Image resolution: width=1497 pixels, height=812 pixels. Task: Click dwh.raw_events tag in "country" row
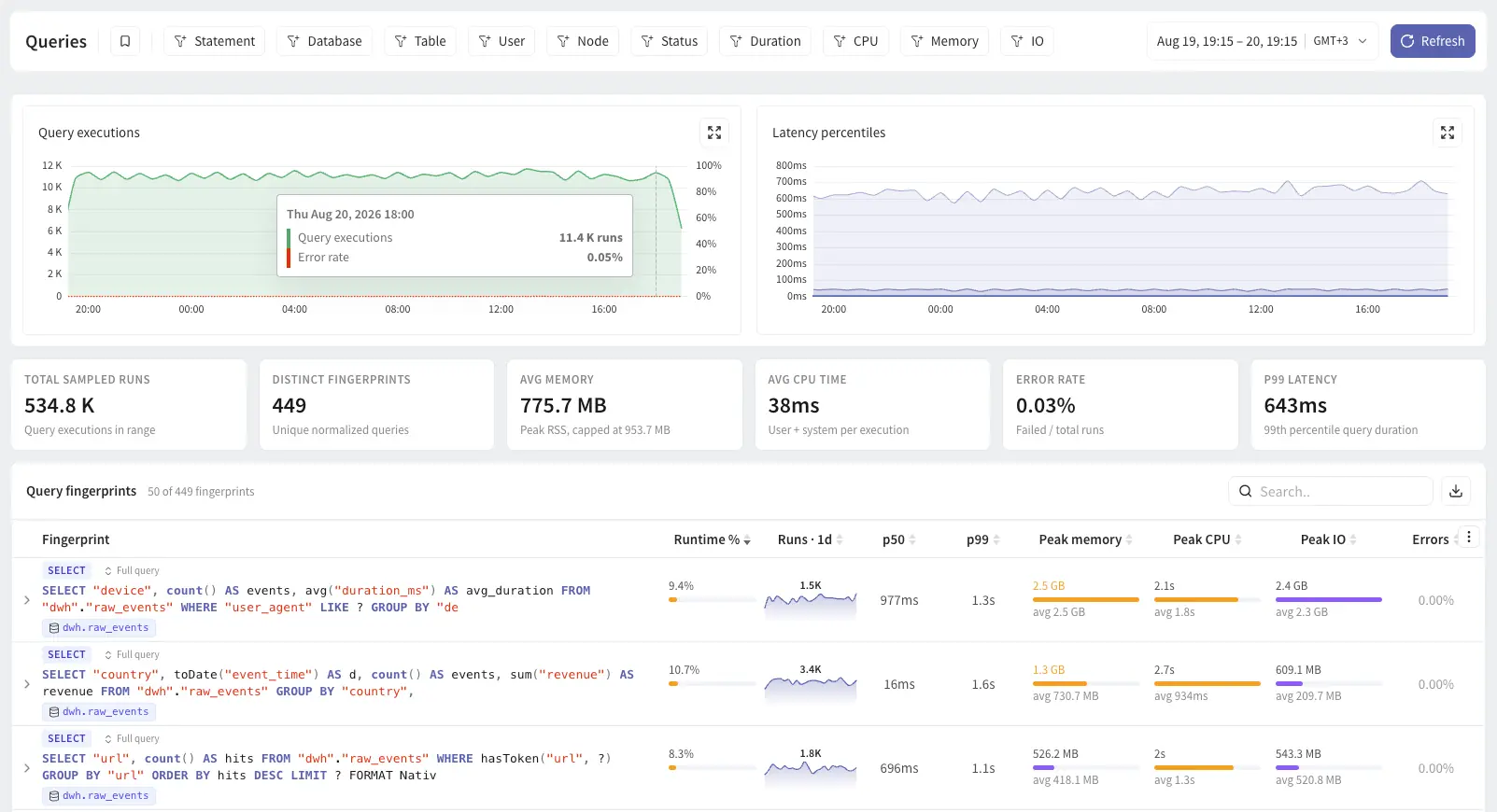(x=99, y=712)
